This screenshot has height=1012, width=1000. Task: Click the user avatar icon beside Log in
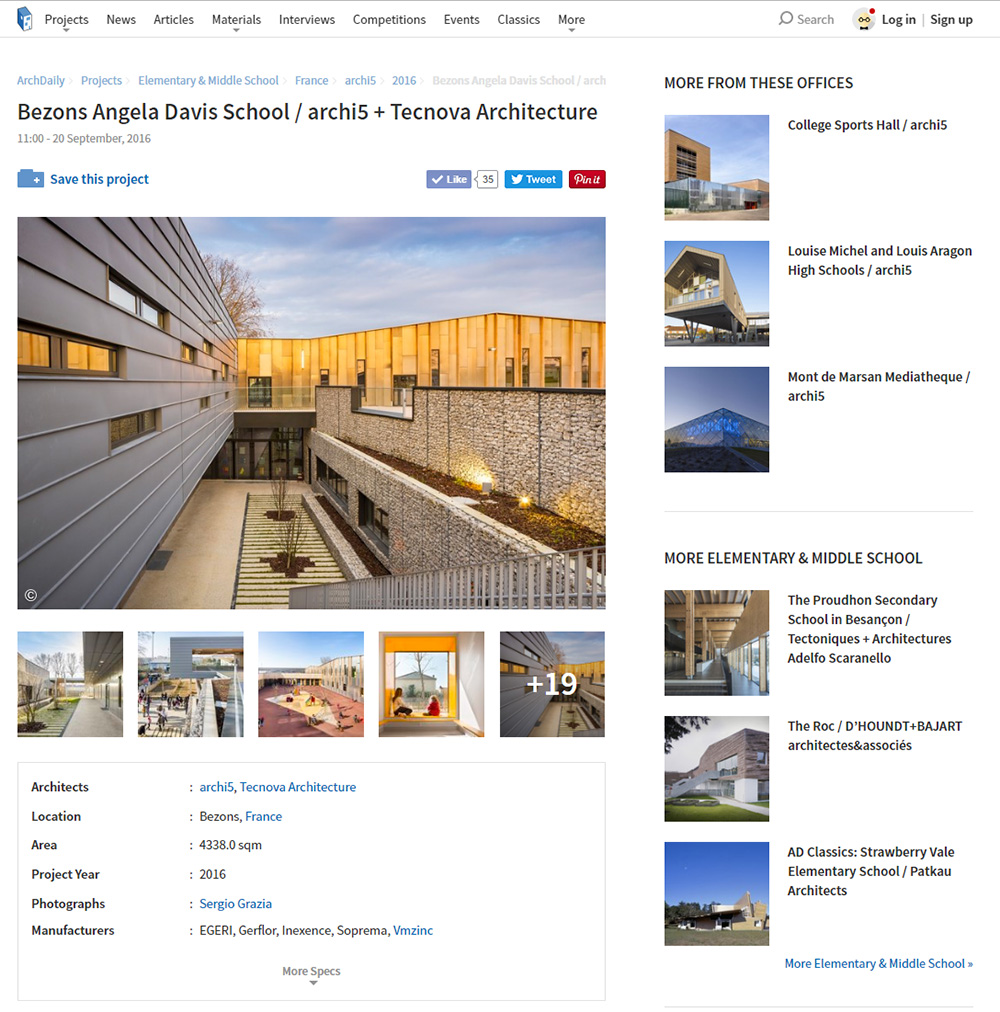point(864,19)
